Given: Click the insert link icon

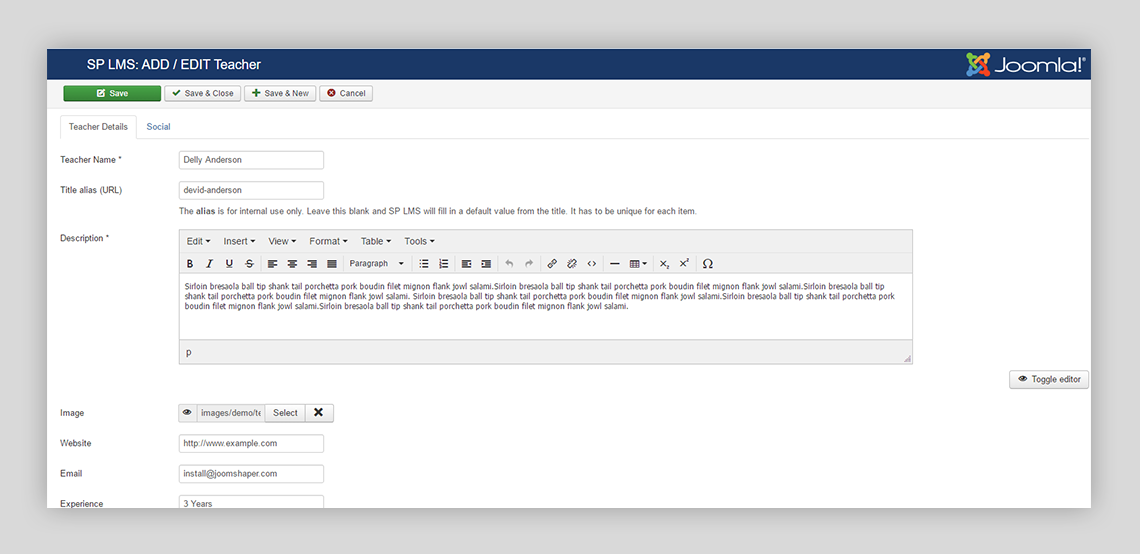Looking at the screenshot, I should pos(552,264).
